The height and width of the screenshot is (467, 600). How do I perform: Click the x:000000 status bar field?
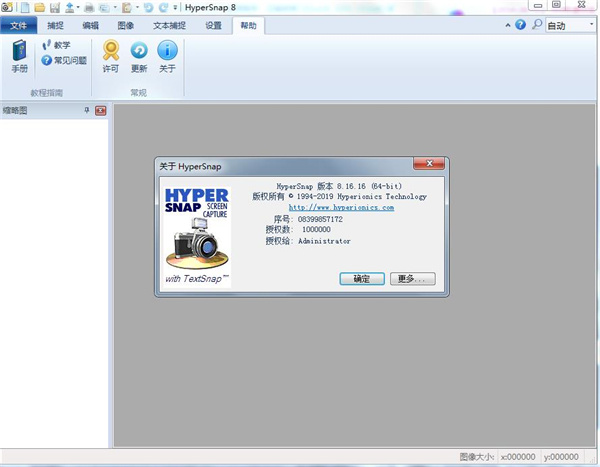click(518, 457)
